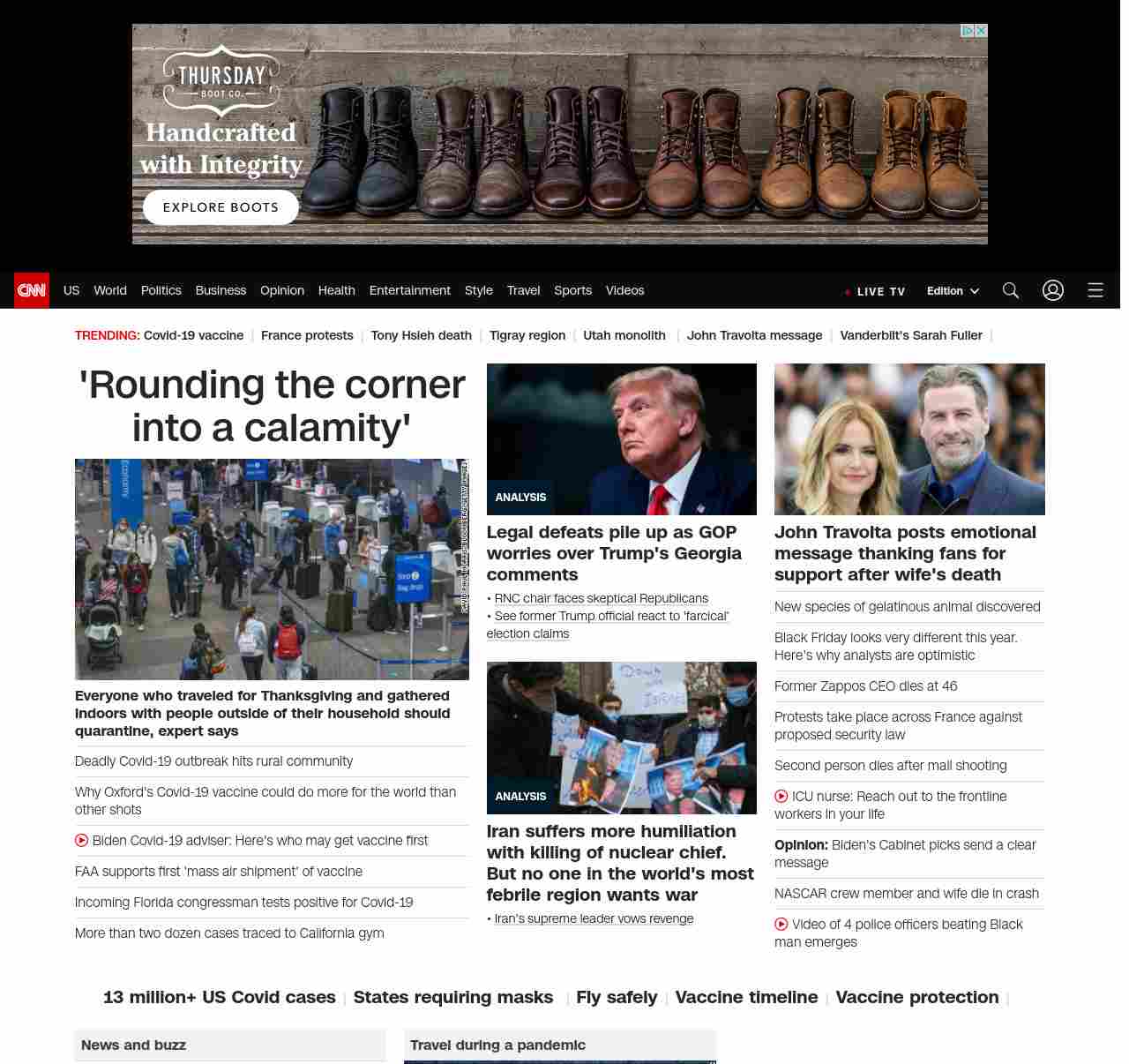This screenshot has height=1064, width=1129.
Task: Open the Iran protest image story
Action: pos(621,738)
